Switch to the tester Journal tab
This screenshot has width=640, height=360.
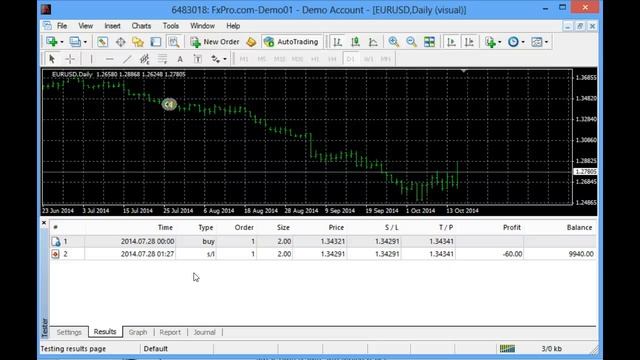[204, 332]
